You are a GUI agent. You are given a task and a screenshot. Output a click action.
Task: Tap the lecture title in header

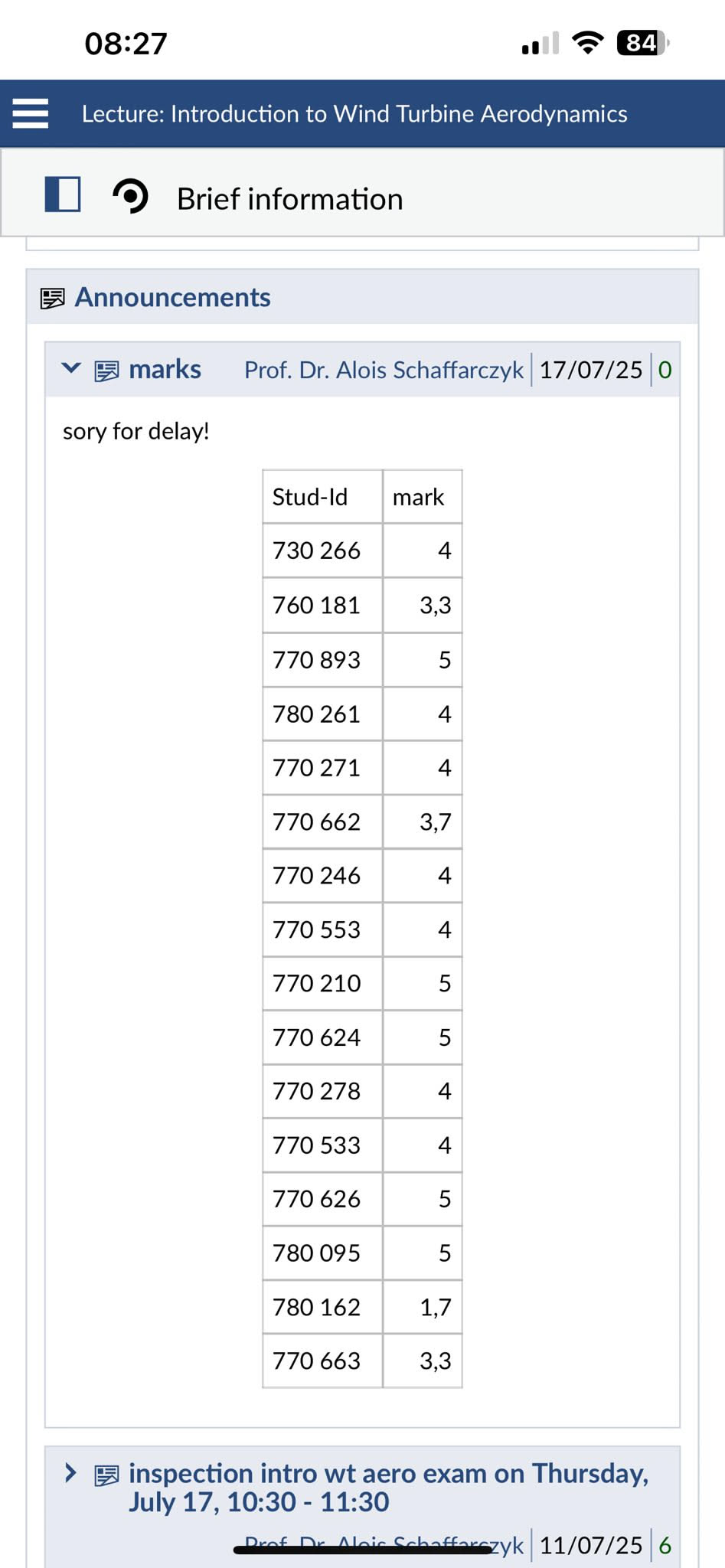click(354, 114)
